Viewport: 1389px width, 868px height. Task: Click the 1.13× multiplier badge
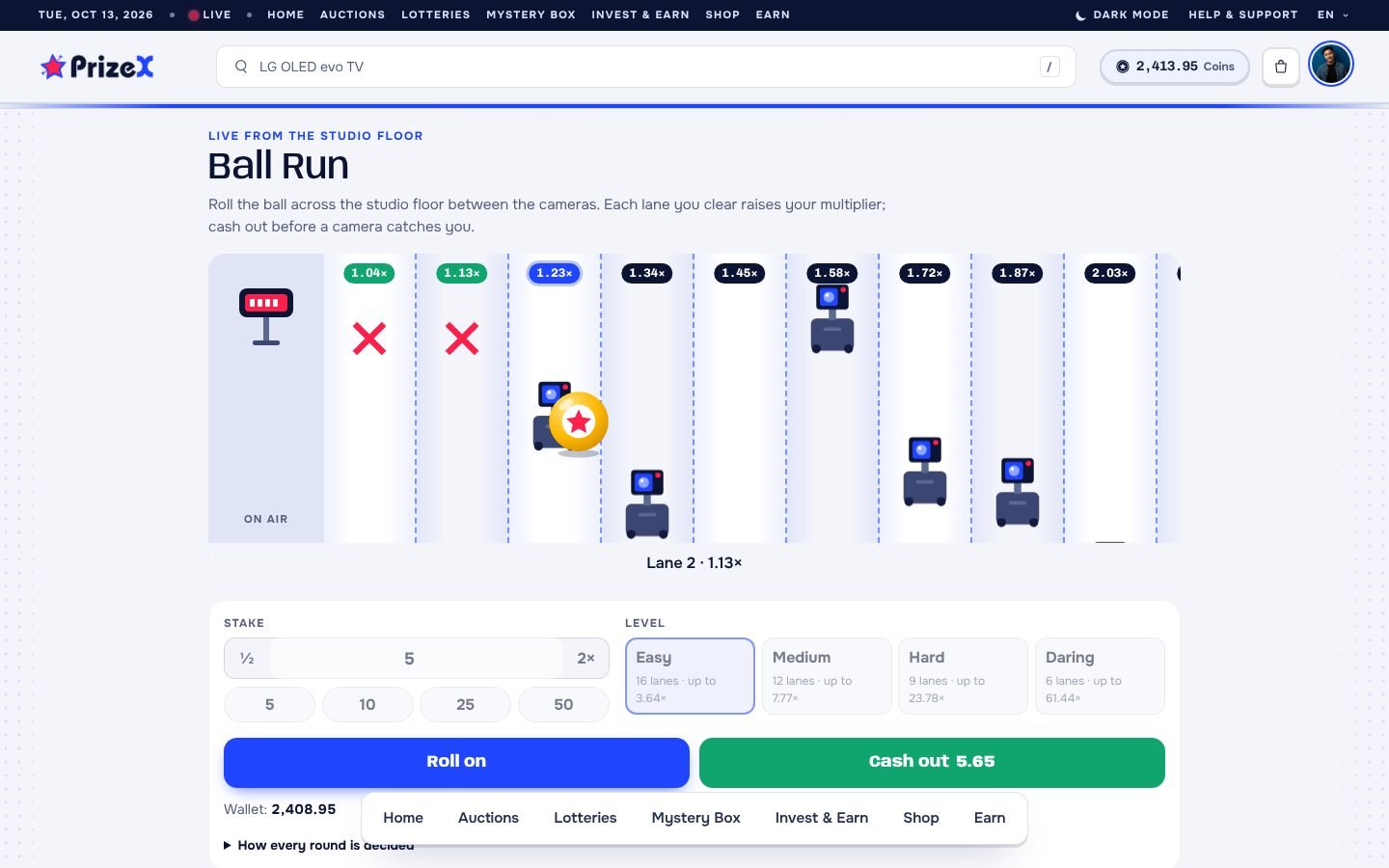(x=462, y=273)
